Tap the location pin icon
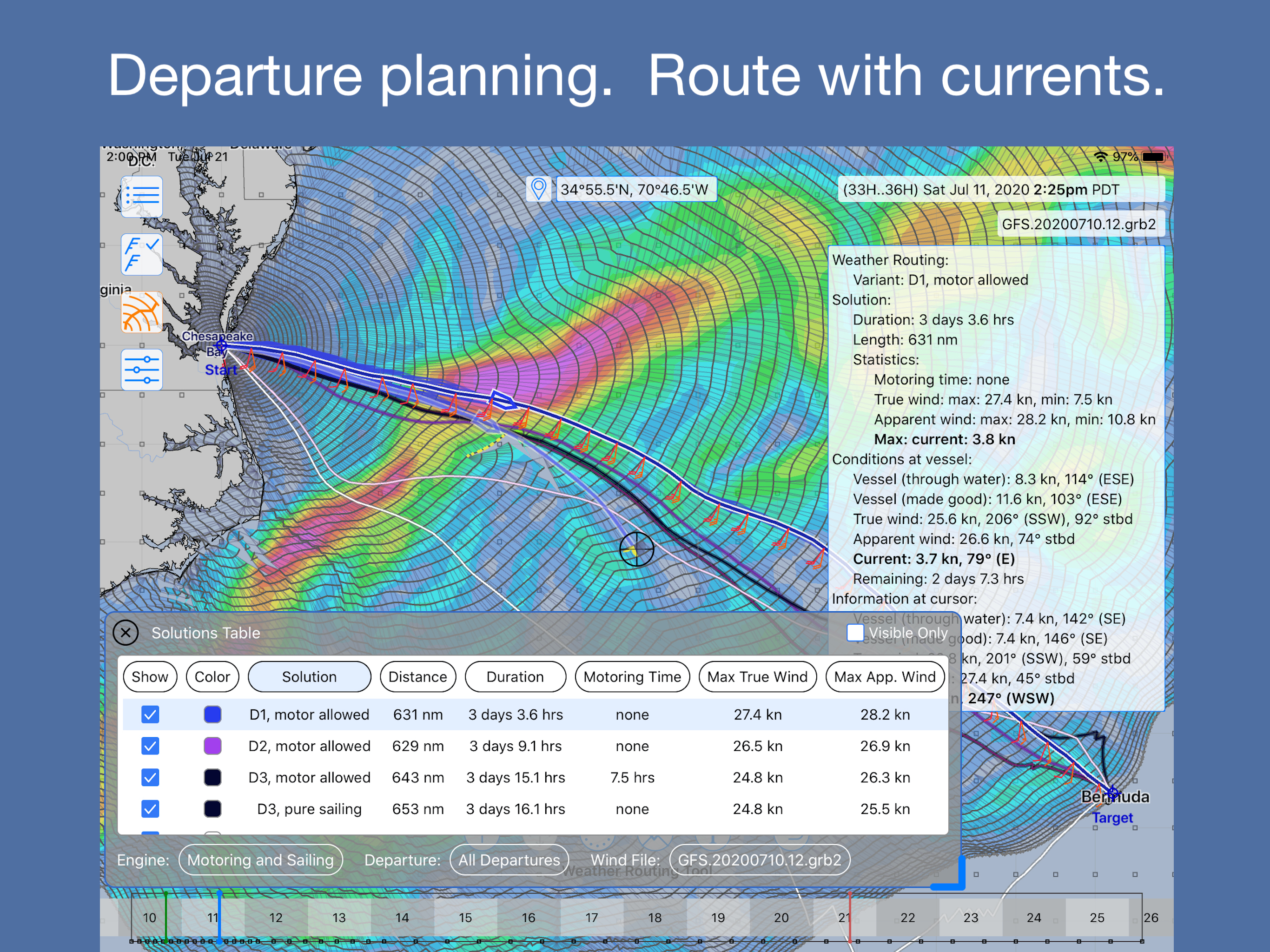This screenshot has height=952, width=1270. [538, 189]
